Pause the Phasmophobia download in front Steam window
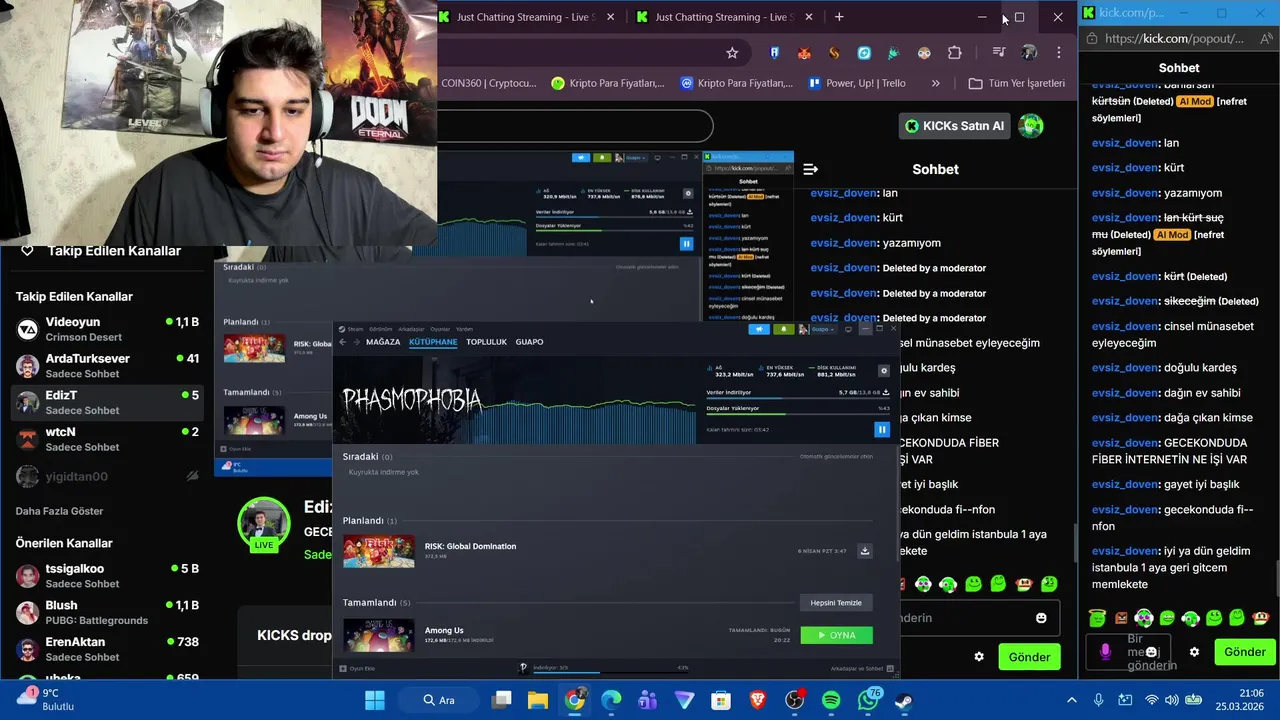This screenshot has height=720, width=1280. coord(881,429)
